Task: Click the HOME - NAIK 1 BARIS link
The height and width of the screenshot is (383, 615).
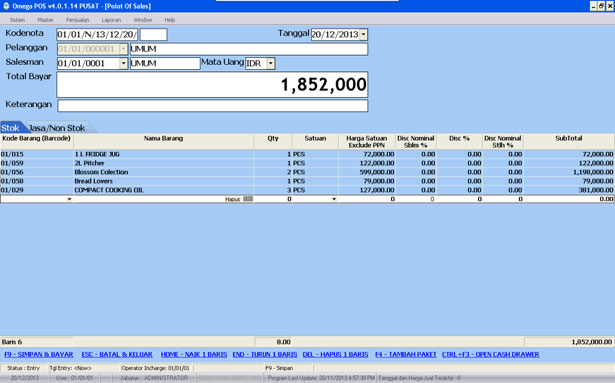Action: pyautogui.click(x=194, y=354)
